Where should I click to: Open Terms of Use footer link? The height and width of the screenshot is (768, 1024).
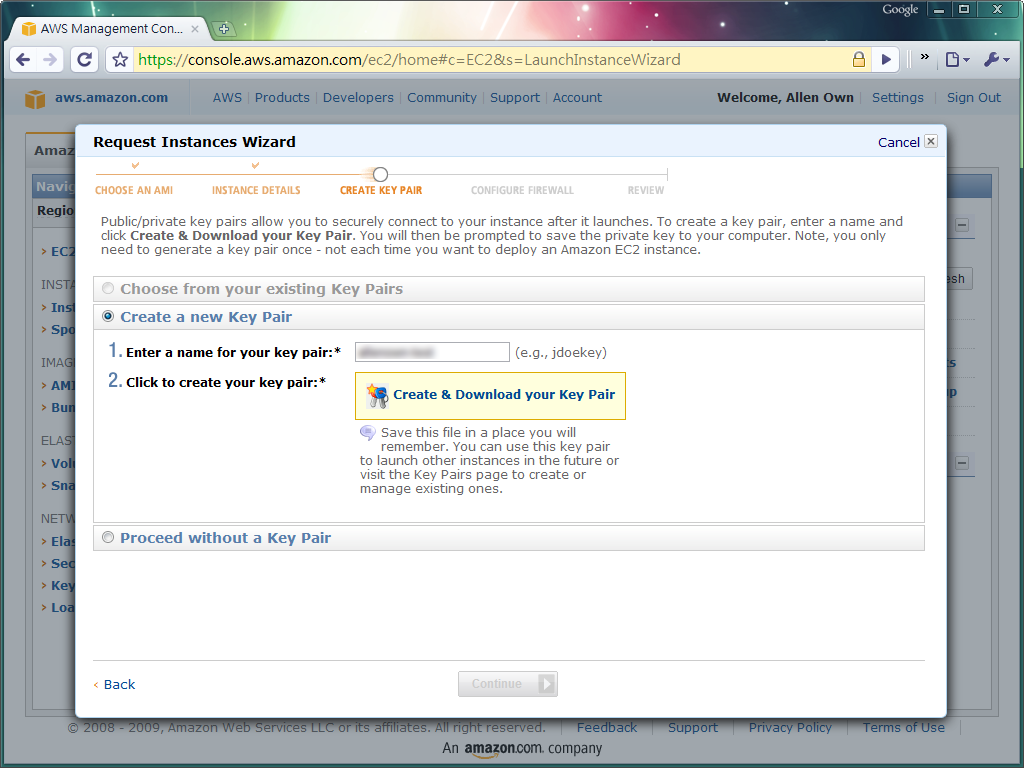click(904, 728)
